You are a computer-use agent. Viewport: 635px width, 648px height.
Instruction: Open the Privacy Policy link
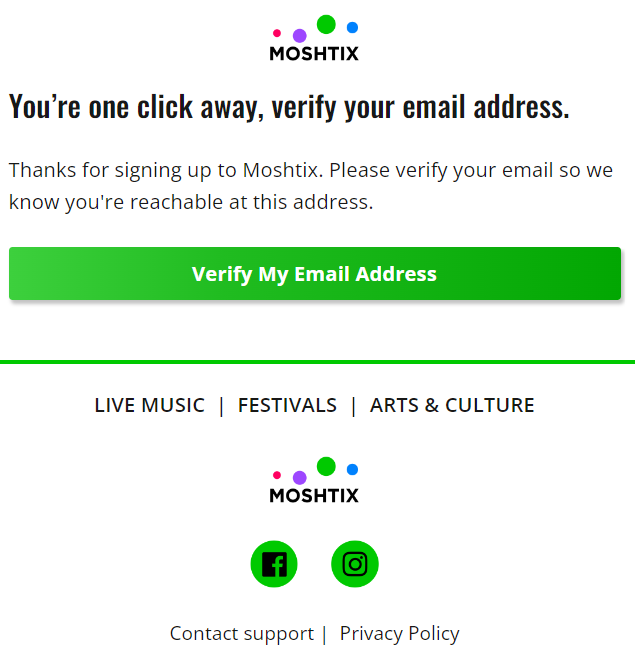pyautogui.click(x=400, y=633)
